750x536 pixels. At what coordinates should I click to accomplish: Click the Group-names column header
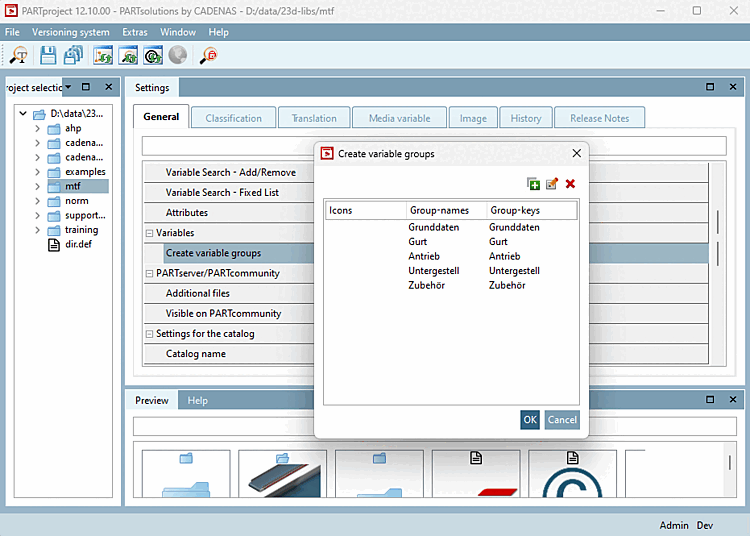coord(446,210)
